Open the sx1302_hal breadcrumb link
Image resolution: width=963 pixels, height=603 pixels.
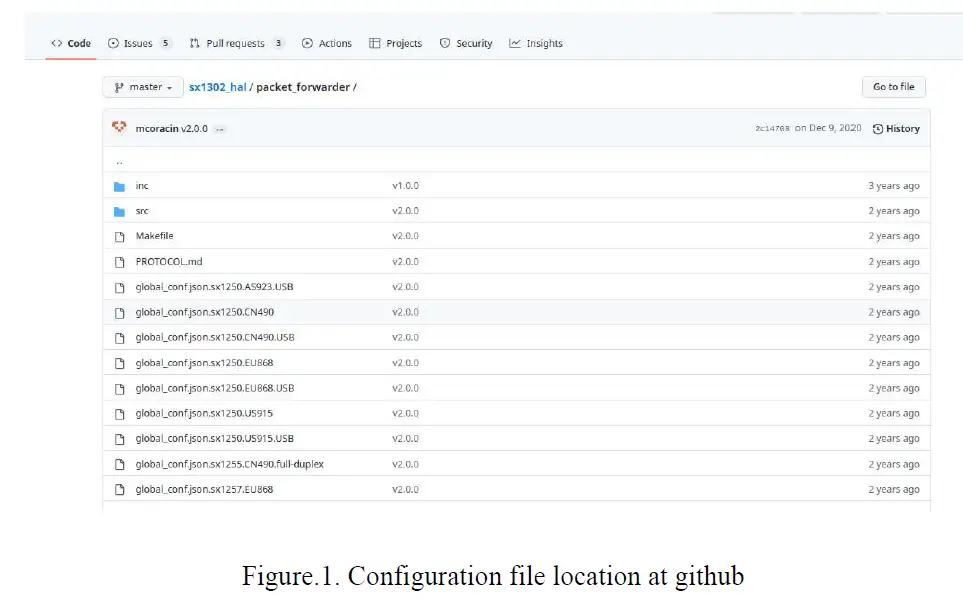coord(217,87)
